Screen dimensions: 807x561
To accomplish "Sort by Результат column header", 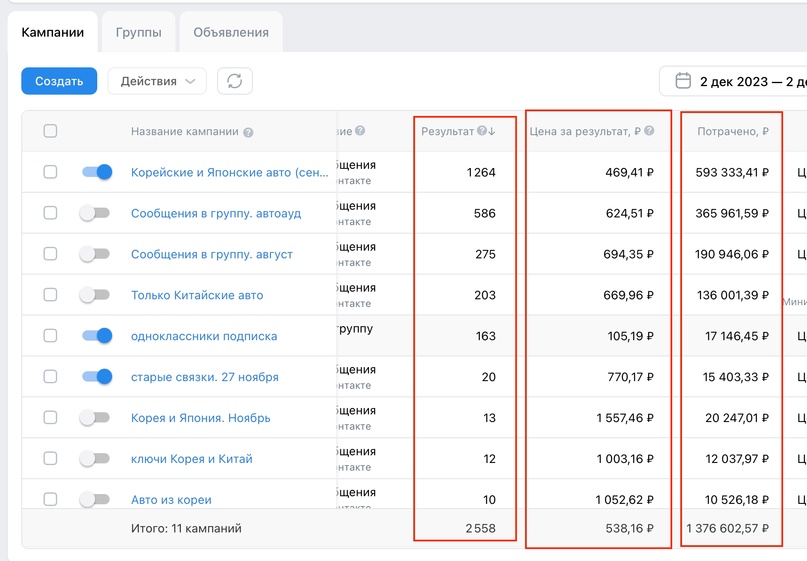I will [447, 131].
